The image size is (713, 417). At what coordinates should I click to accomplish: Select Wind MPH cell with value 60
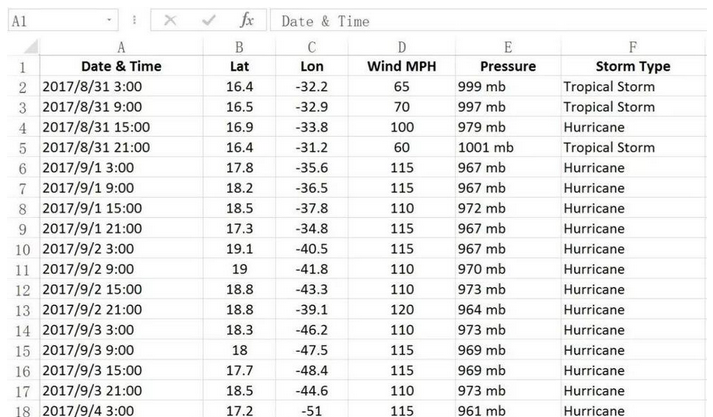402,147
